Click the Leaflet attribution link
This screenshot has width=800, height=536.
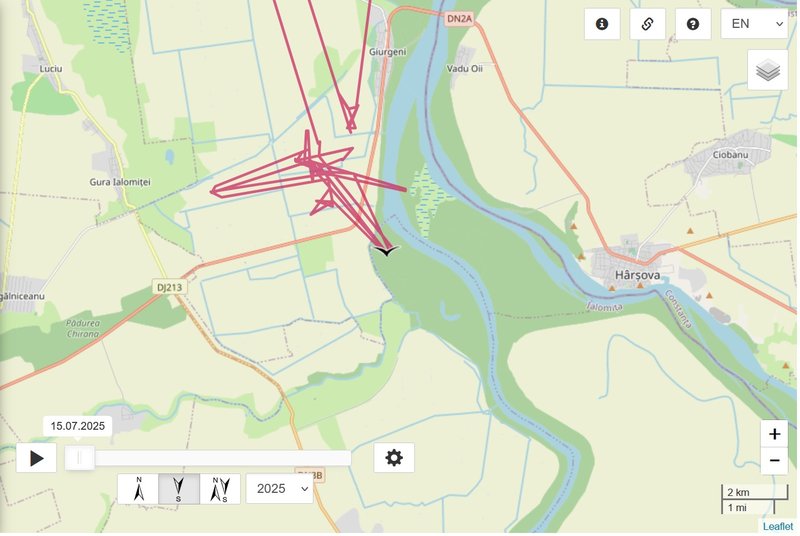coord(778,526)
